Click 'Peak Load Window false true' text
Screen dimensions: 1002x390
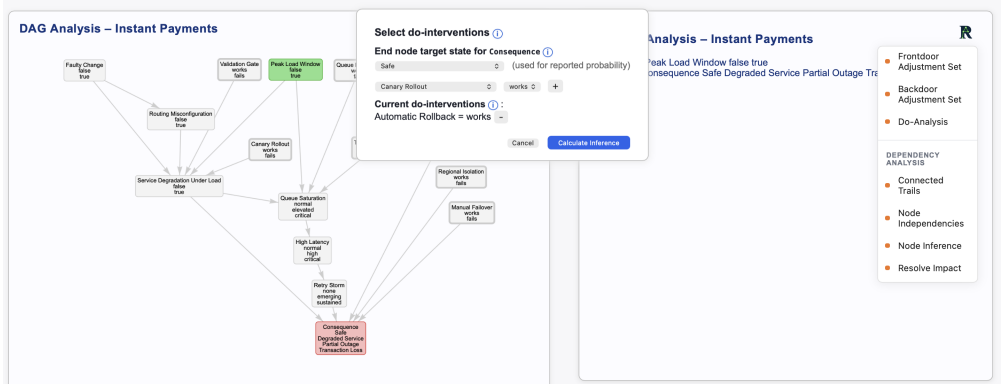[x=707, y=63]
